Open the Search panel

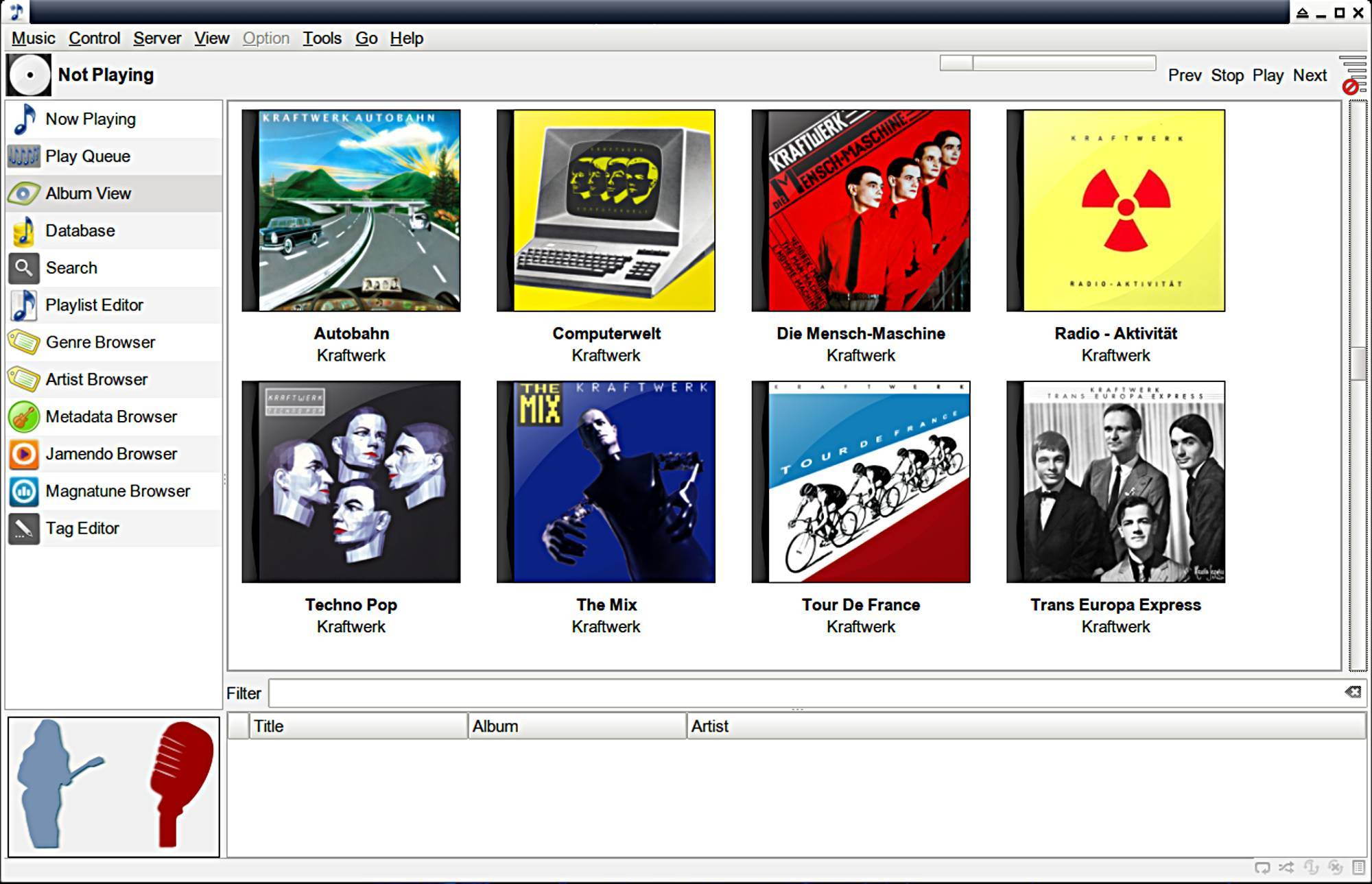point(114,268)
